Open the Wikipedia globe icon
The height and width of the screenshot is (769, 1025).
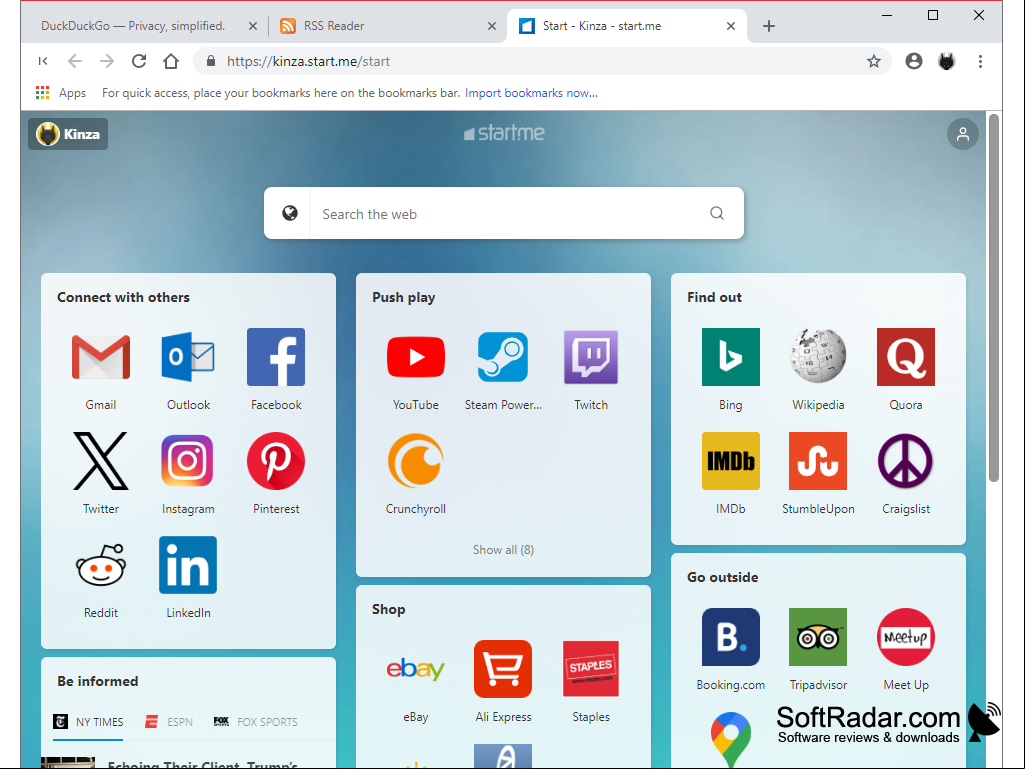click(x=818, y=357)
